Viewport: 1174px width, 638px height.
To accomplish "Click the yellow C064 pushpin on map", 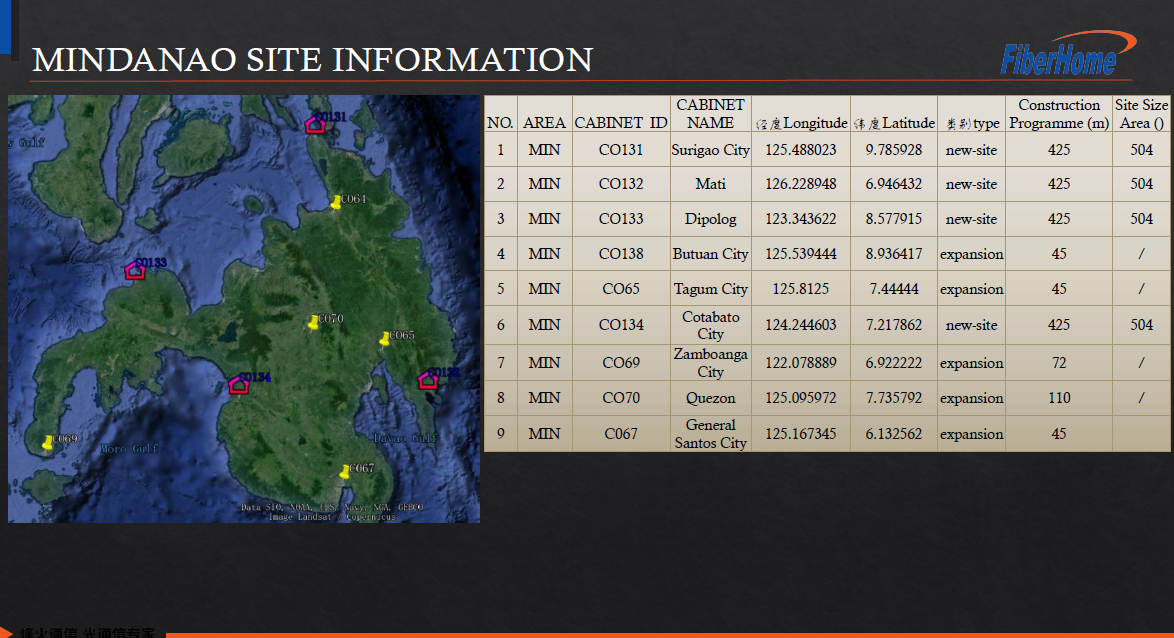I will coord(336,201).
